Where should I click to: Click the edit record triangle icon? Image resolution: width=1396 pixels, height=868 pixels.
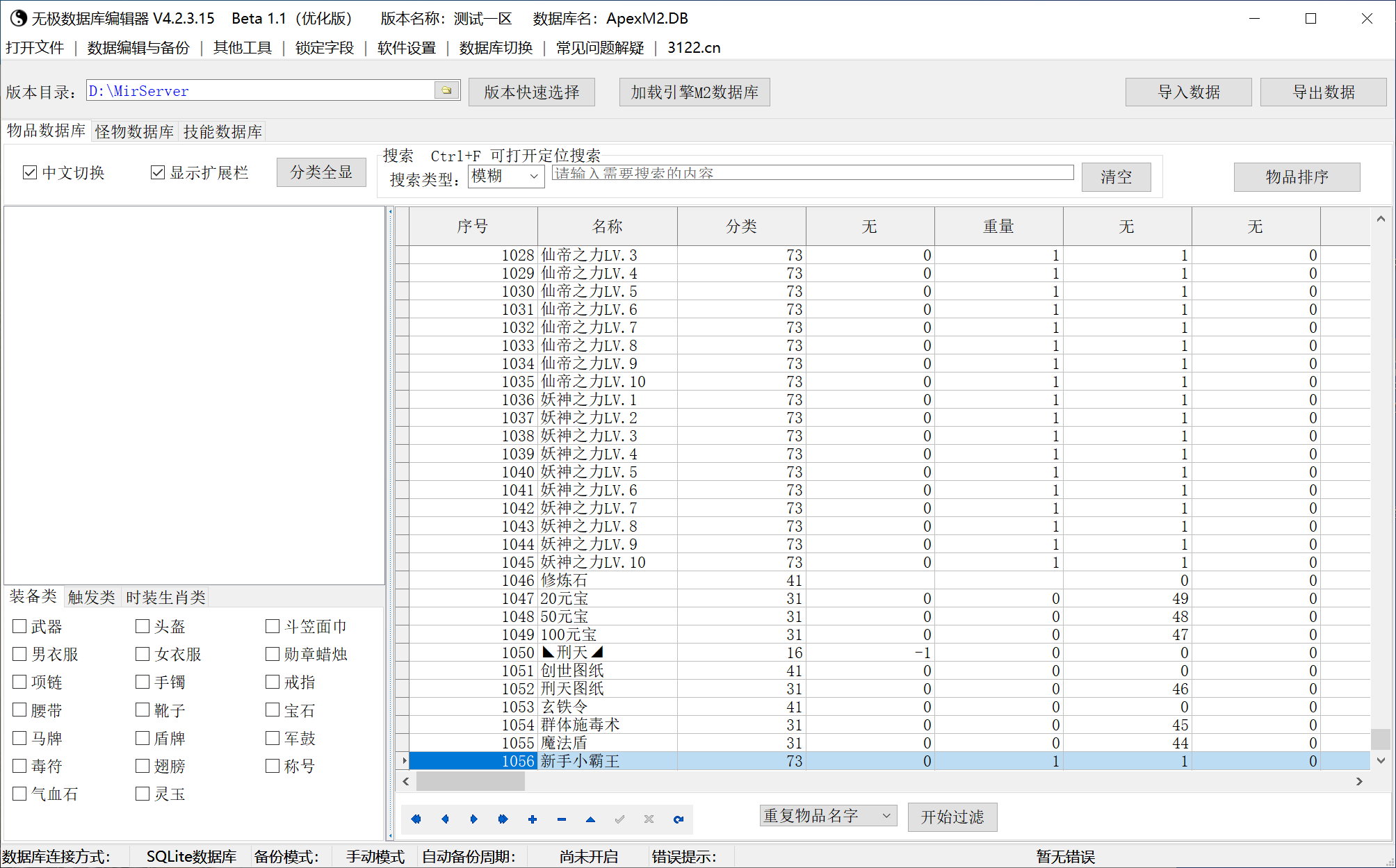(590, 819)
